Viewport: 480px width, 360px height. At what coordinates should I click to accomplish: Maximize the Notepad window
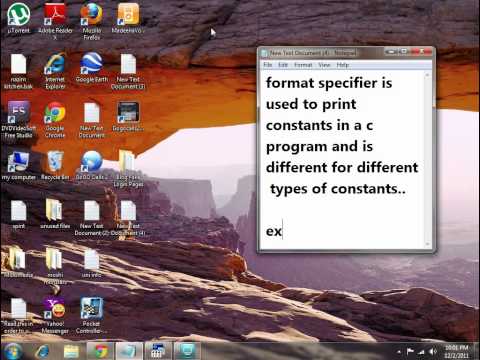tap(404, 52)
